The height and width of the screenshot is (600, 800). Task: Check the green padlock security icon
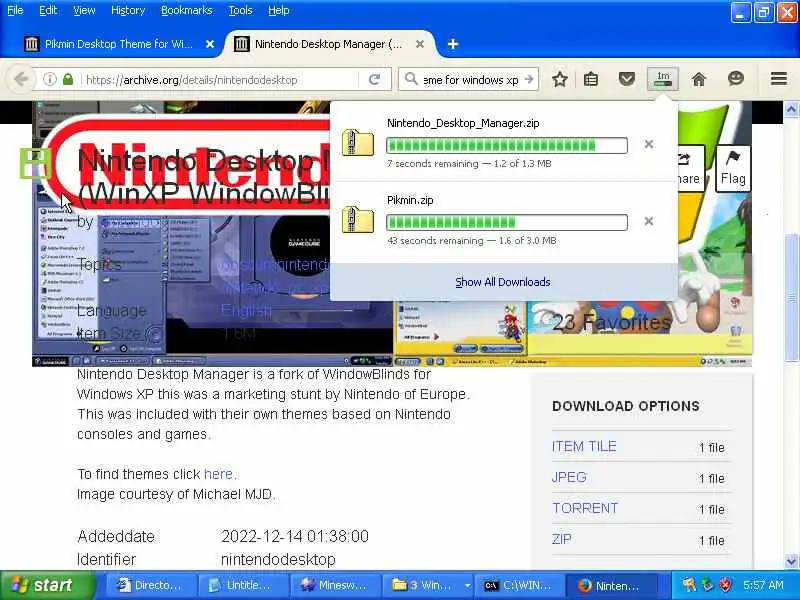(68, 79)
